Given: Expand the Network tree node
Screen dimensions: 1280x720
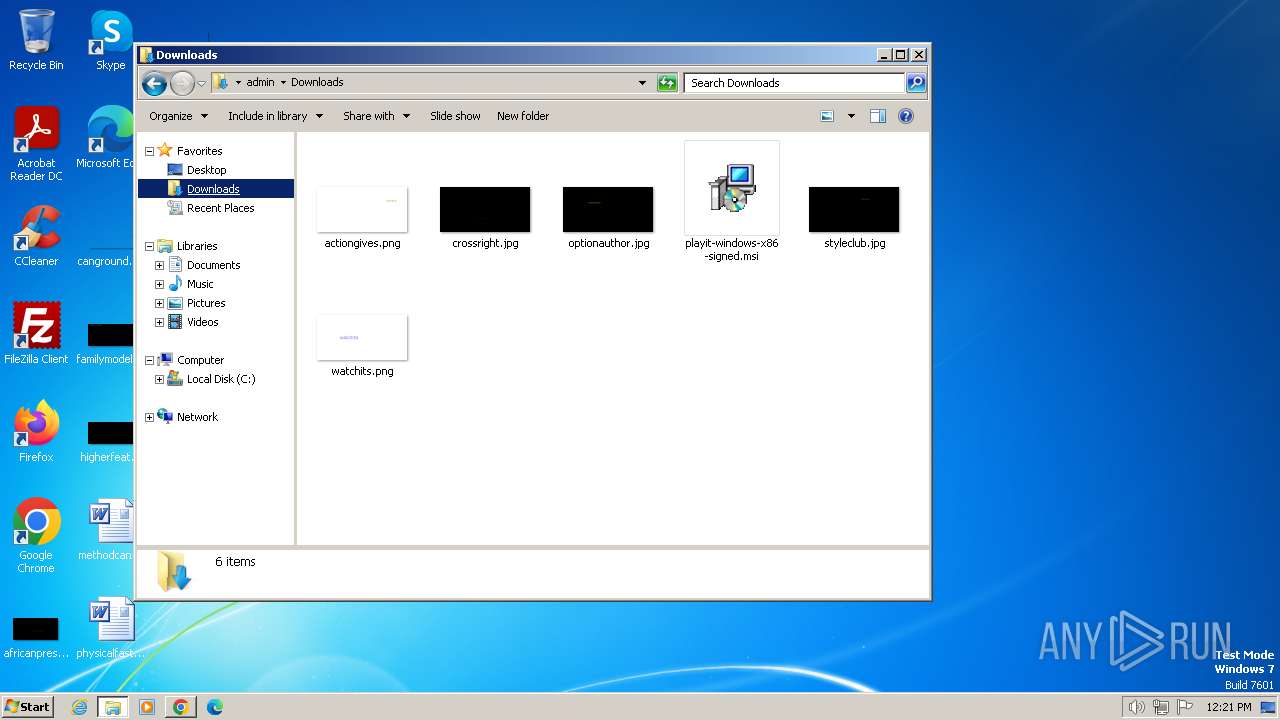Looking at the screenshot, I should point(149,417).
